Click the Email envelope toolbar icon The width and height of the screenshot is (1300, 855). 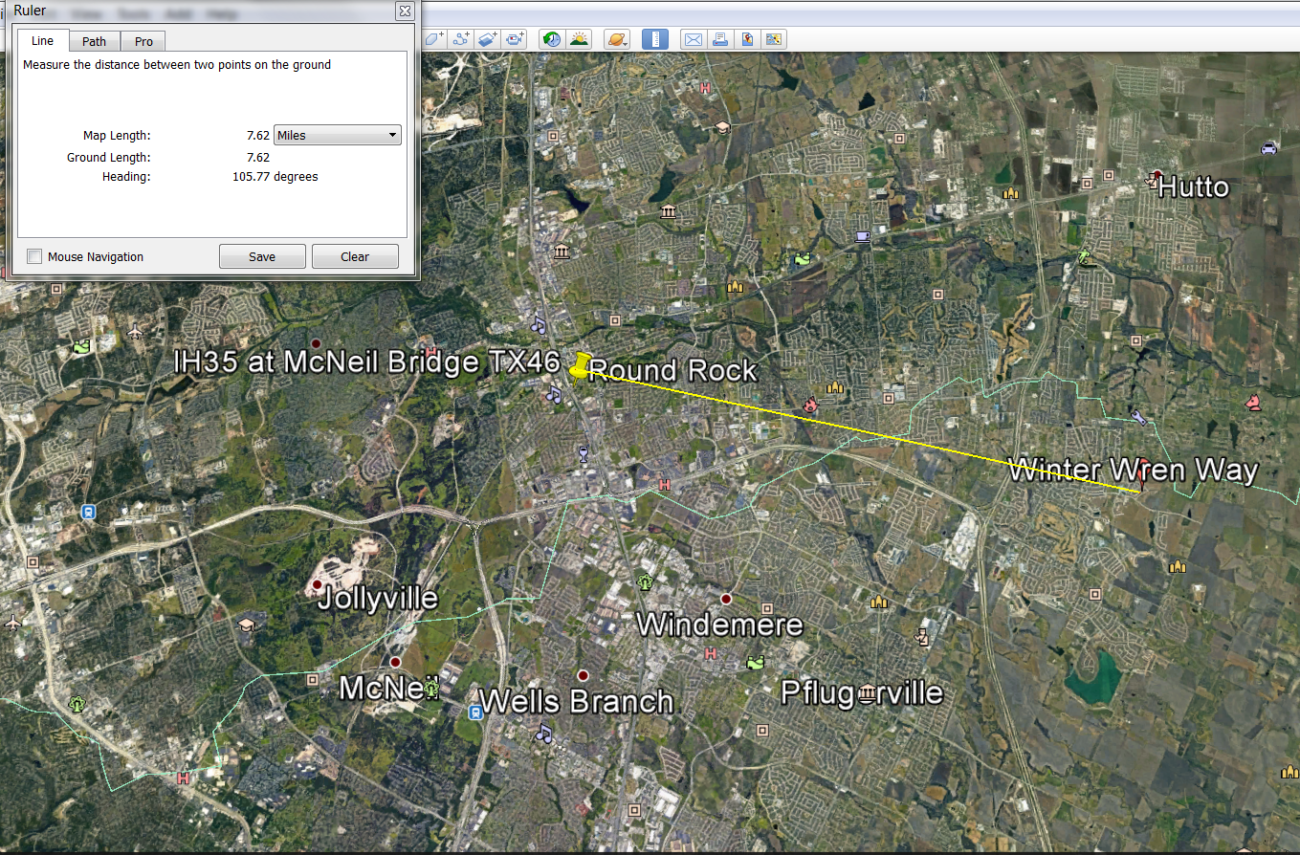coord(692,39)
